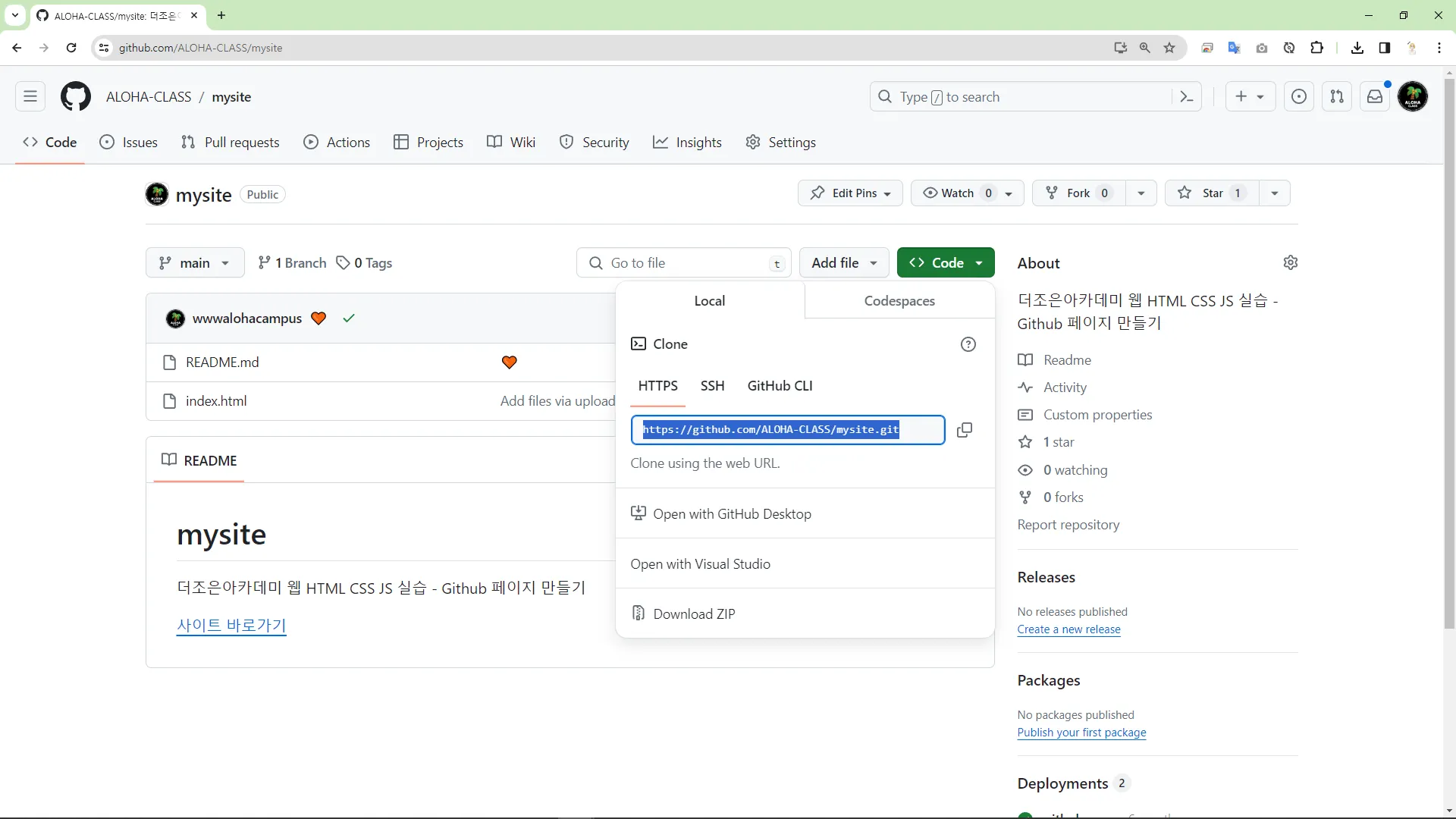This screenshot has height=819, width=1456.
Task: Open the hamburger navigation menu
Action: coord(30,97)
